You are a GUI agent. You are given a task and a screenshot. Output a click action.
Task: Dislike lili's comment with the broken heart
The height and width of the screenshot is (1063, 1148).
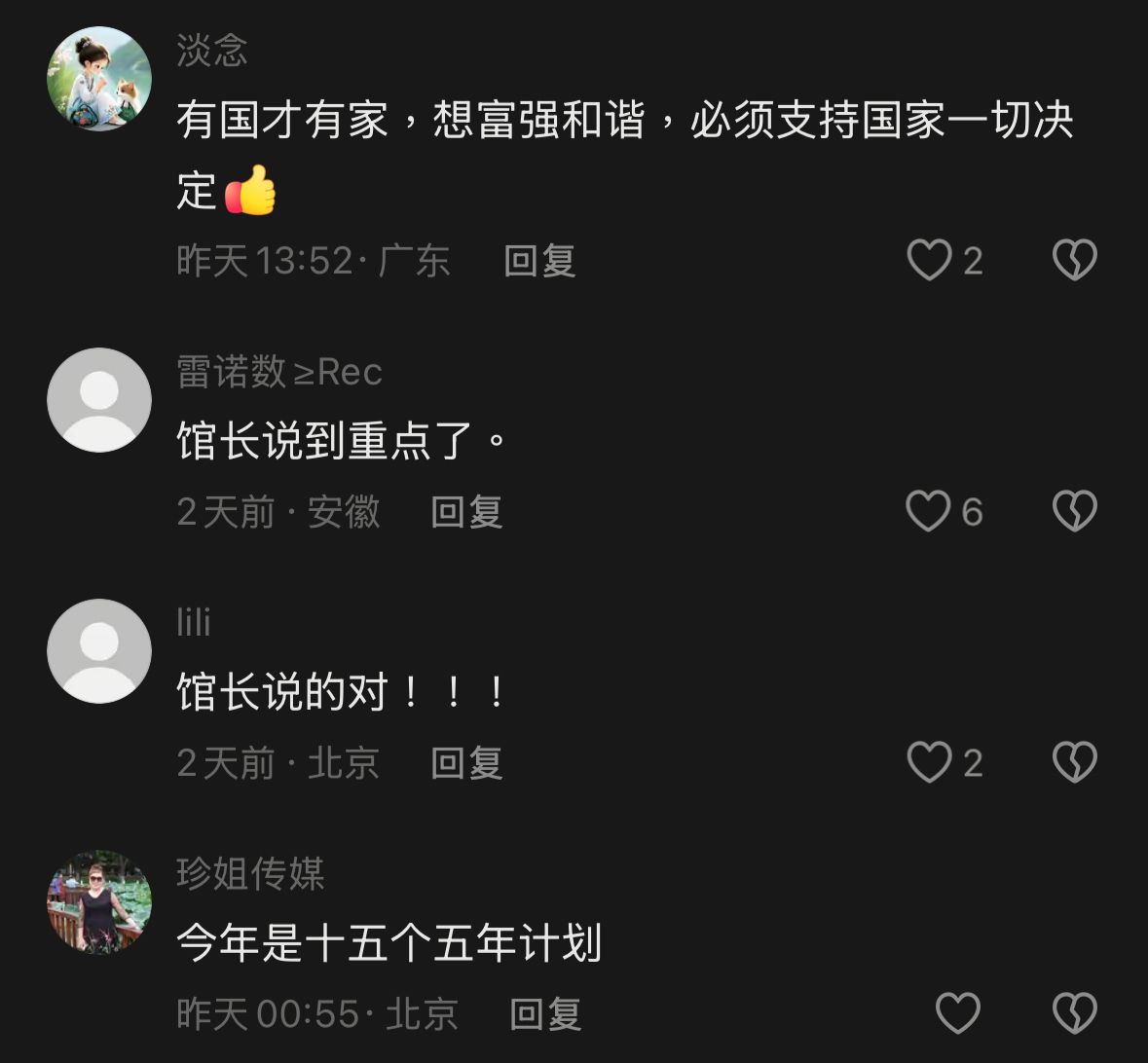pyautogui.click(x=1074, y=762)
